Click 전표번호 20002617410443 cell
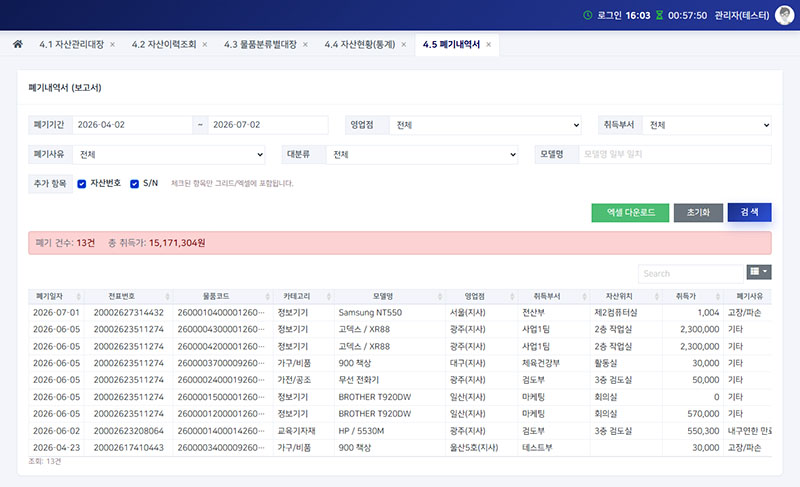This screenshot has width=800, height=487. (x=129, y=448)
